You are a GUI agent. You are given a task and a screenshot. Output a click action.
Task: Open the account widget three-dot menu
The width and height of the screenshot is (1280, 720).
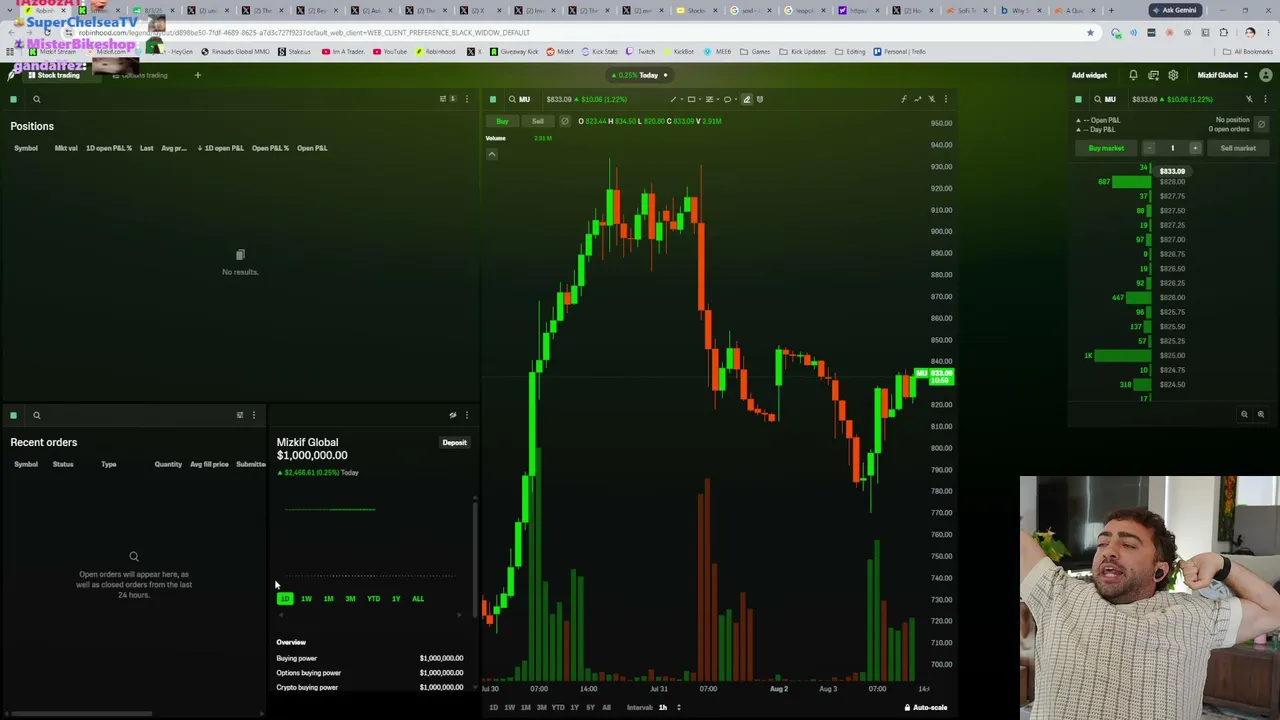466,415
